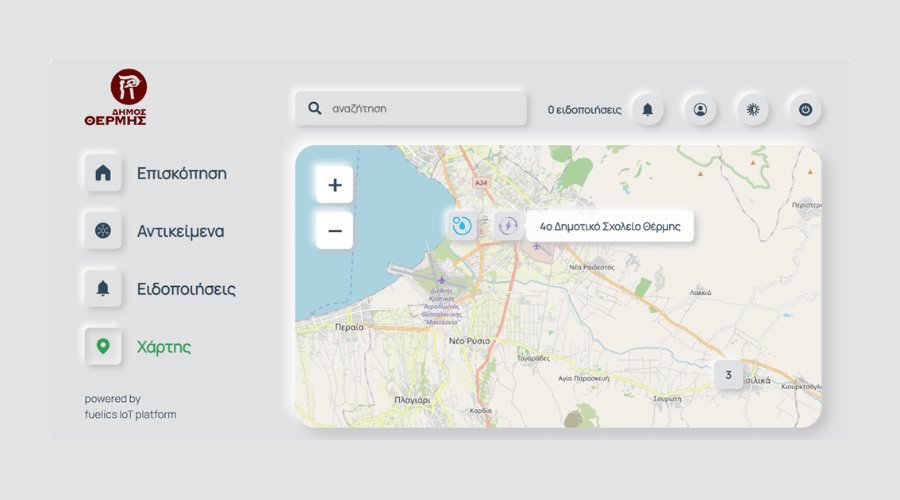This screenshot has height=500, width=900.
Task: Expand the map cluster labeled 3
Action: 729,375
